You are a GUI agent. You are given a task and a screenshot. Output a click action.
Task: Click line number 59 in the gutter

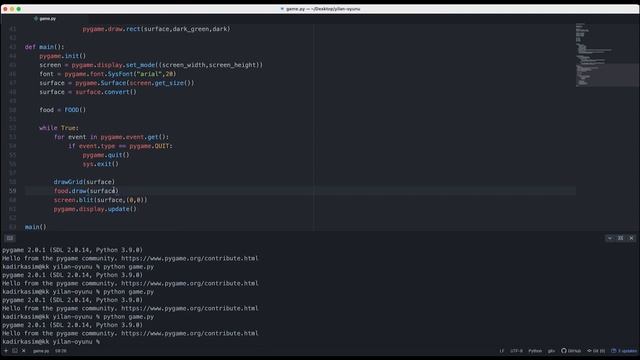12,191
